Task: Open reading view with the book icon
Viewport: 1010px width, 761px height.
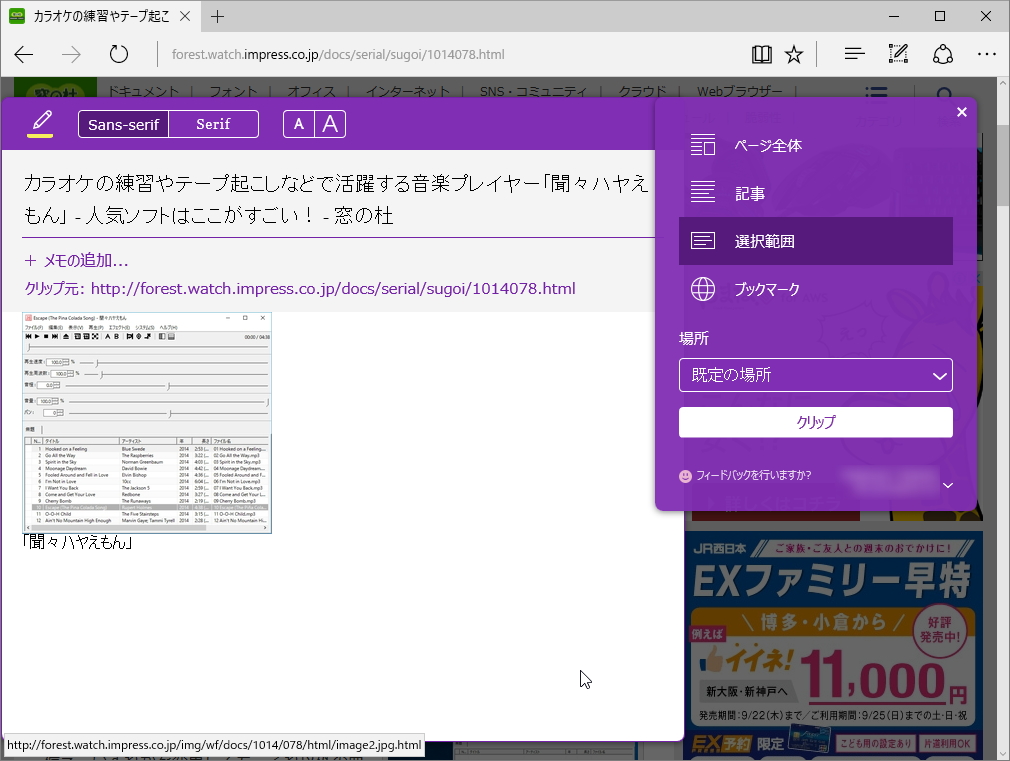Action: click(x=762, y=54)
